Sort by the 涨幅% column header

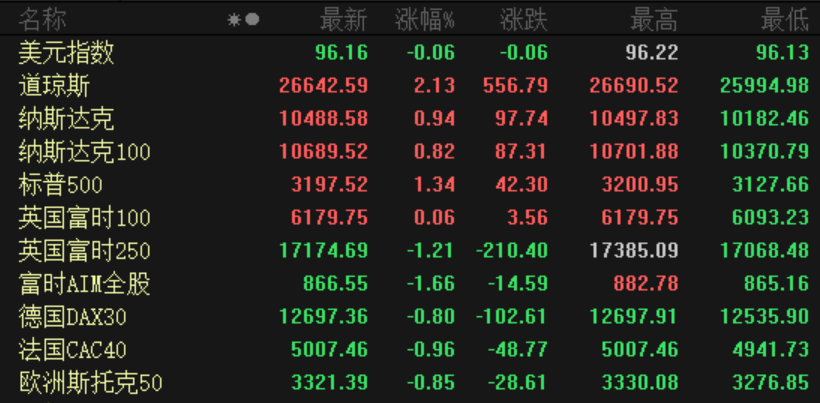424,19
